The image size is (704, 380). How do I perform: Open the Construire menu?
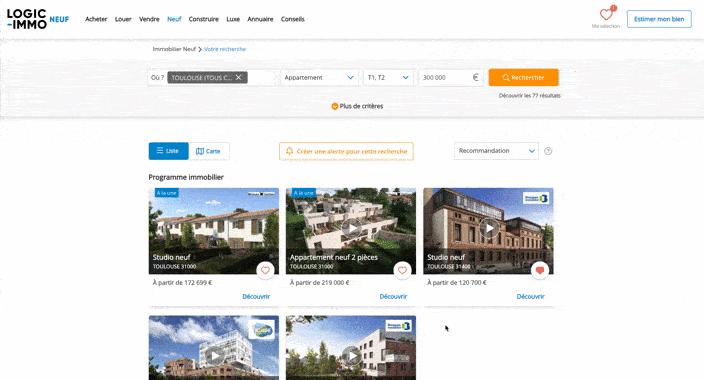pyautogui.click(x=203, y=19)
